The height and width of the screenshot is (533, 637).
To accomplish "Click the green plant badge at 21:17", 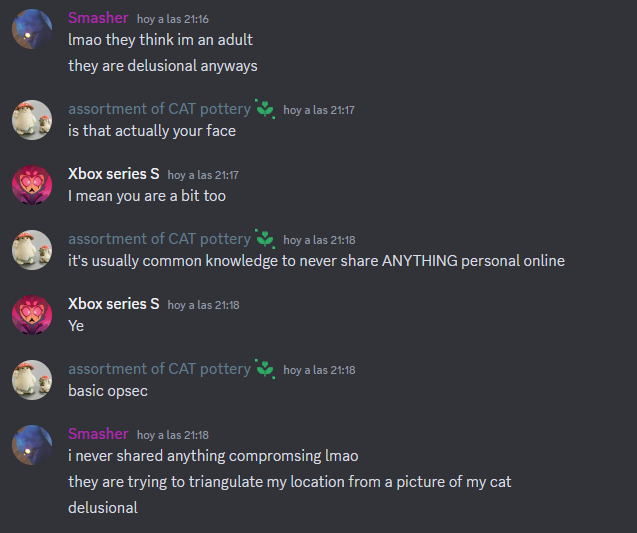I will (265, 109).
